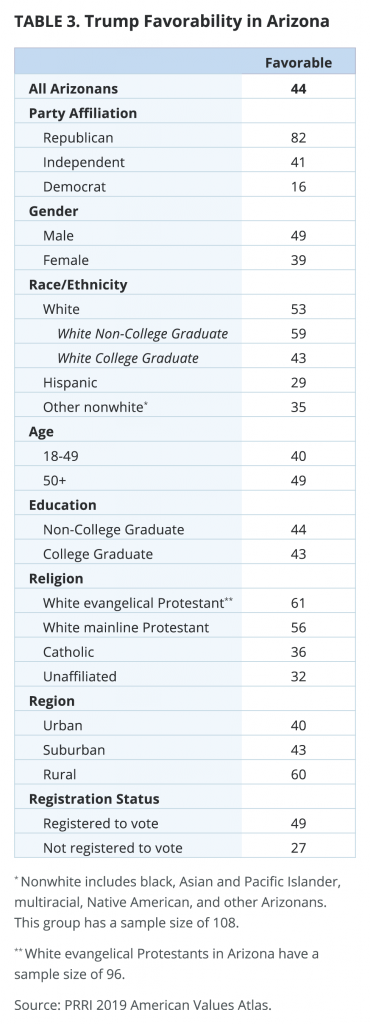Click the Democrat row label
370x1024 pixels.
point(74,187)
